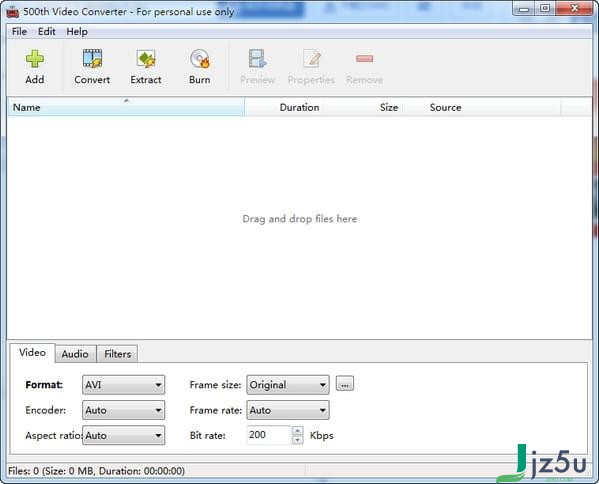Expand the Format dropdown showing AVI
The width and height of the screenshot is (599, 484).
123,385
